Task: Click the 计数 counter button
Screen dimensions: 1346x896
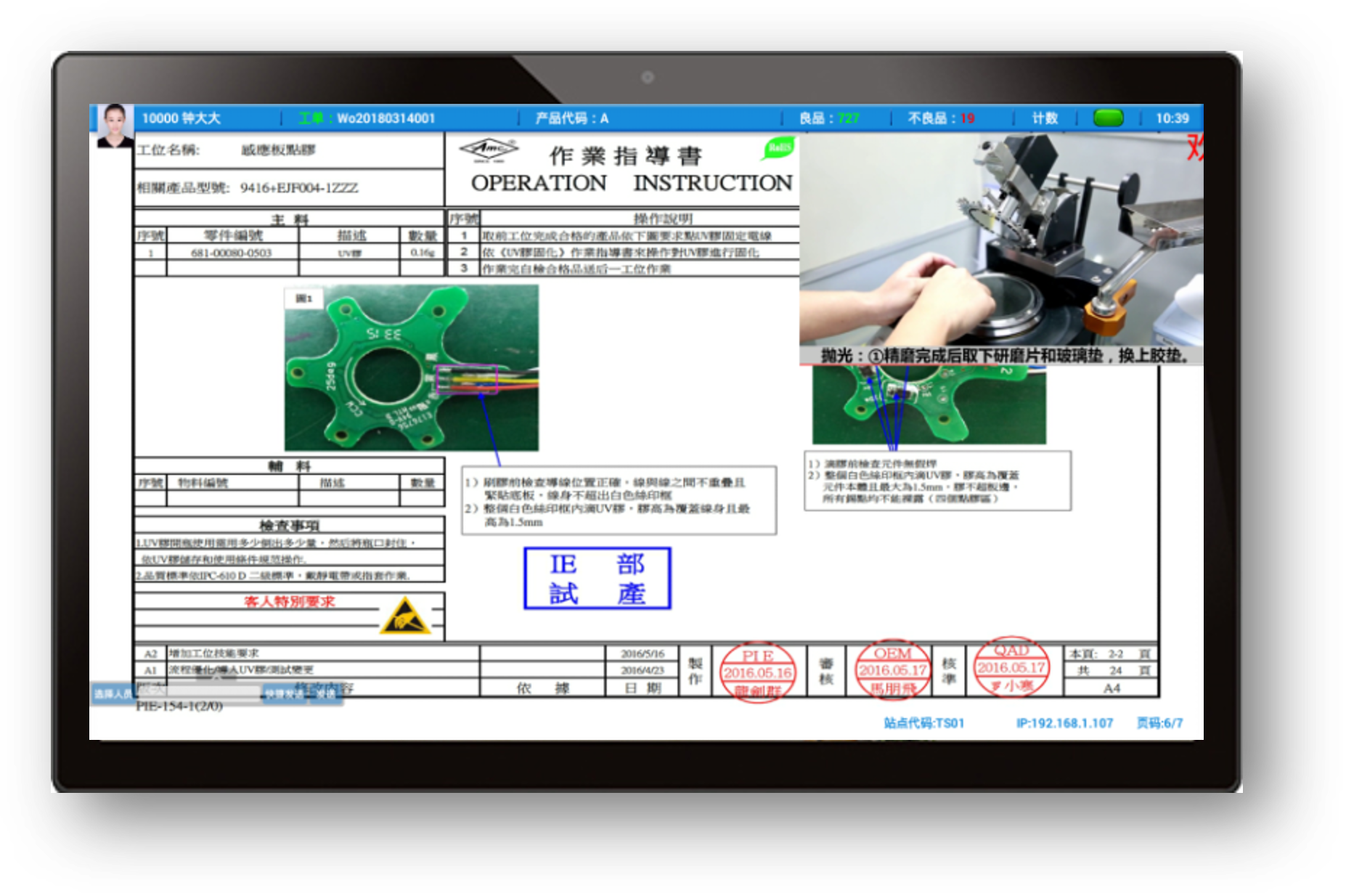Action: point(1045,118)
